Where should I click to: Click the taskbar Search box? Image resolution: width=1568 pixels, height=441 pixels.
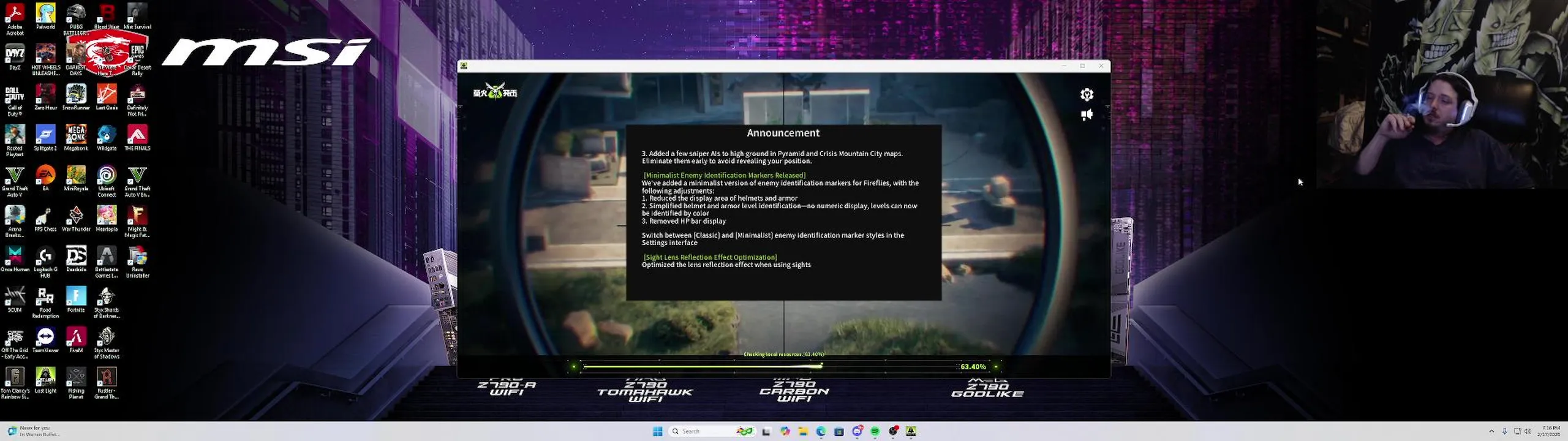coord(712,431)
